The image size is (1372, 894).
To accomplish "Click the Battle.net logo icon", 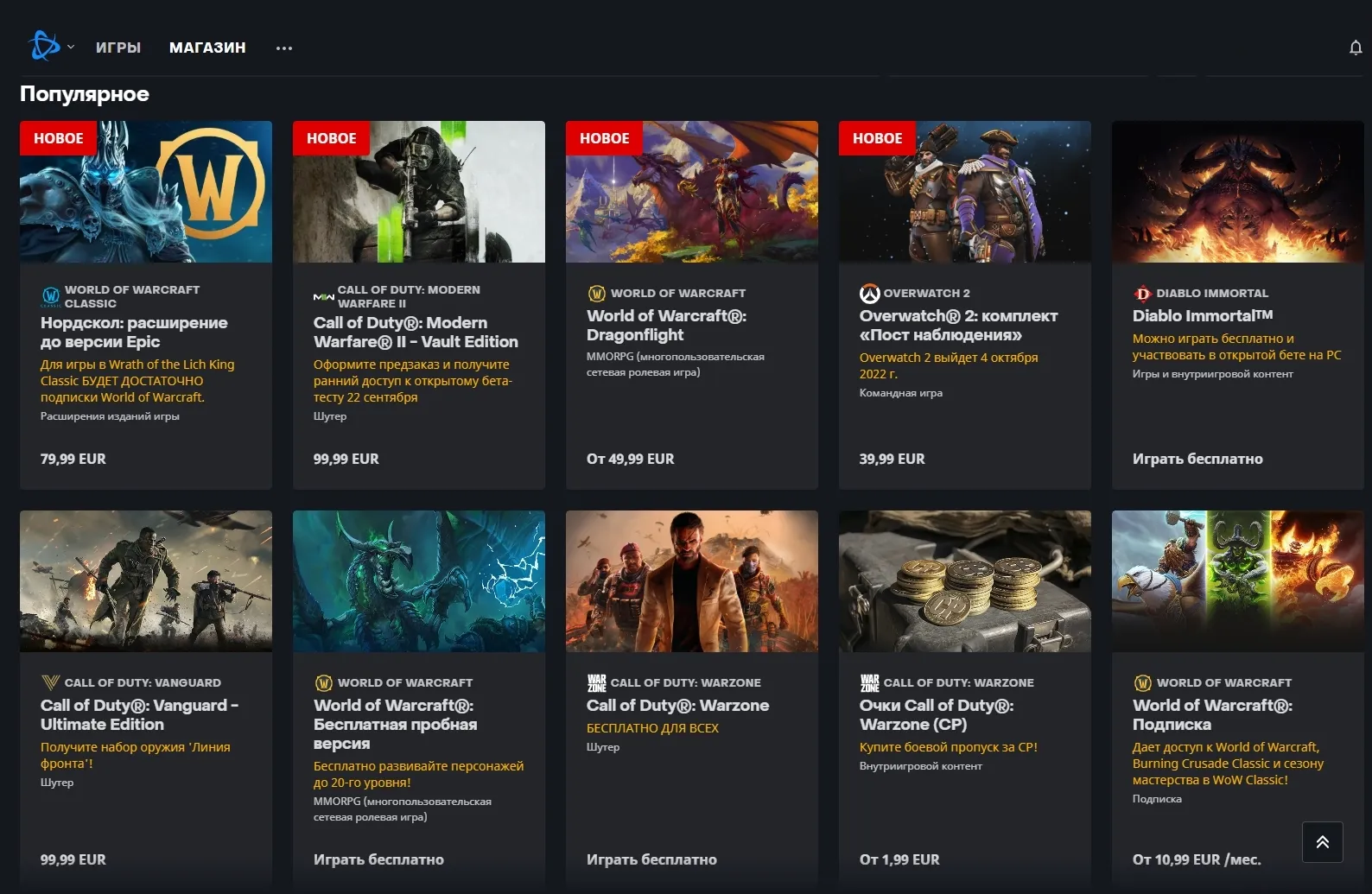I will [x=43, y=46].
